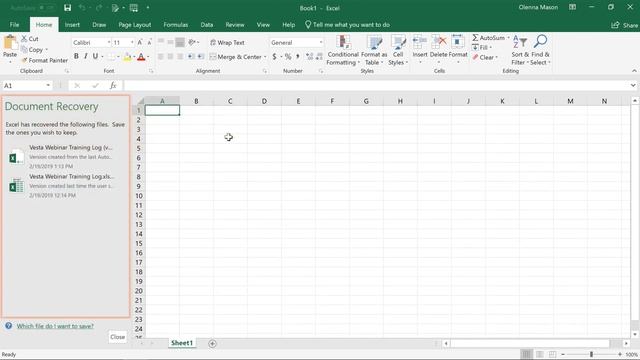Toggle Wrap Text
Viewport: 640px width, 360px height.
coord(227,42)
